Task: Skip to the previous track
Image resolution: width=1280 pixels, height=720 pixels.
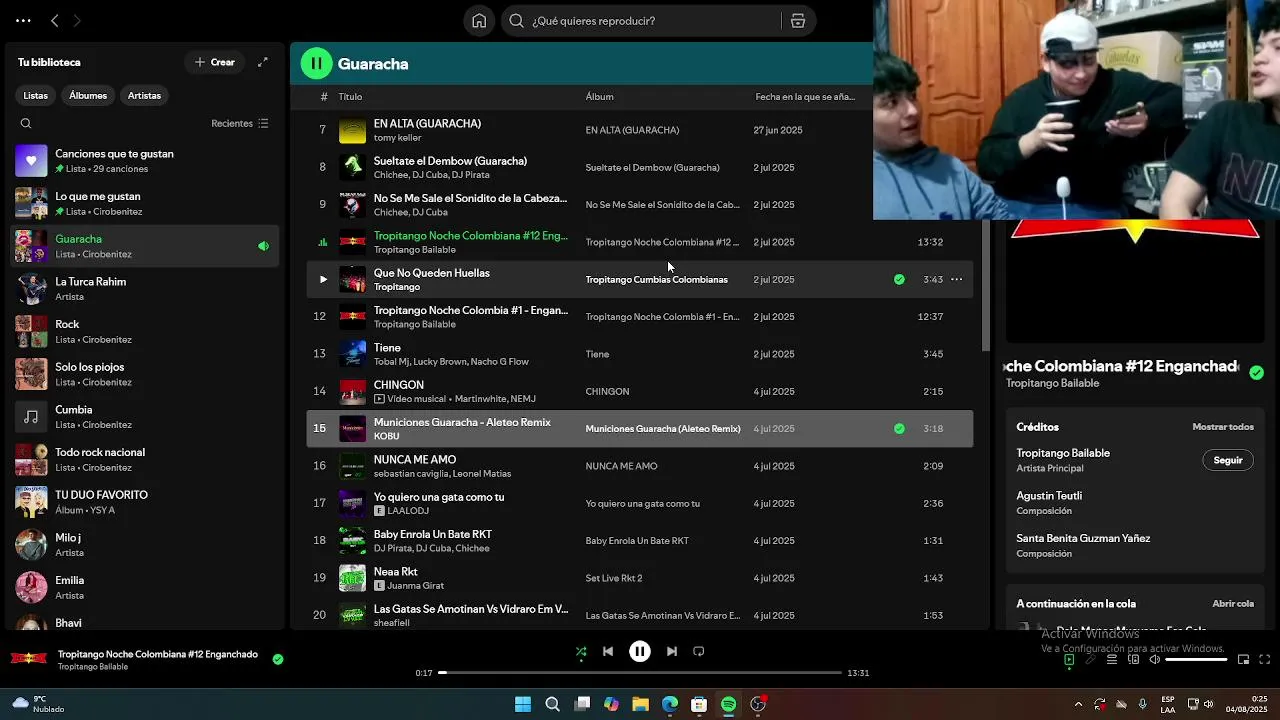Action: 607,652
